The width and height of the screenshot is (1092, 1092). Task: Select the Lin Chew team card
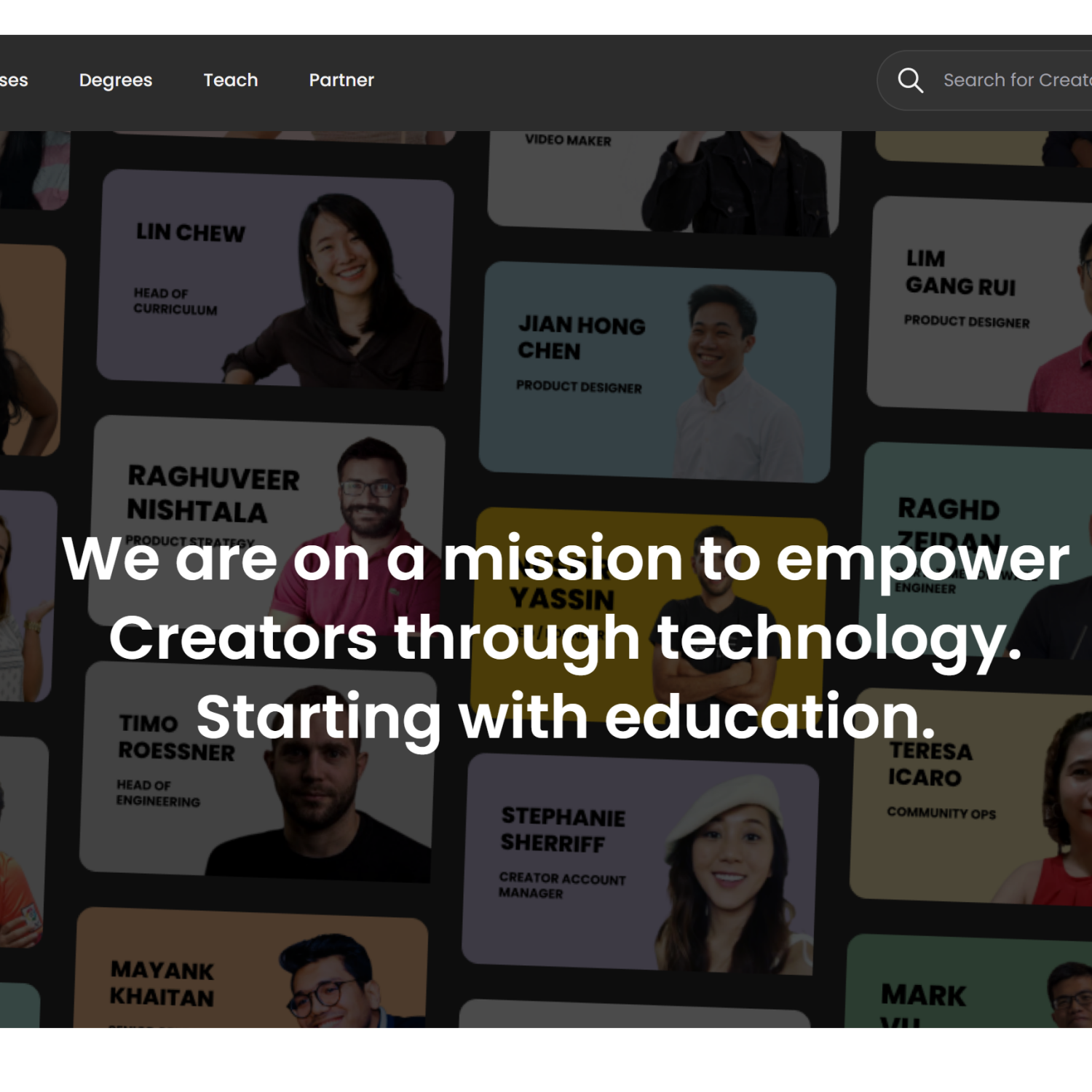click(x=275, y=280)
